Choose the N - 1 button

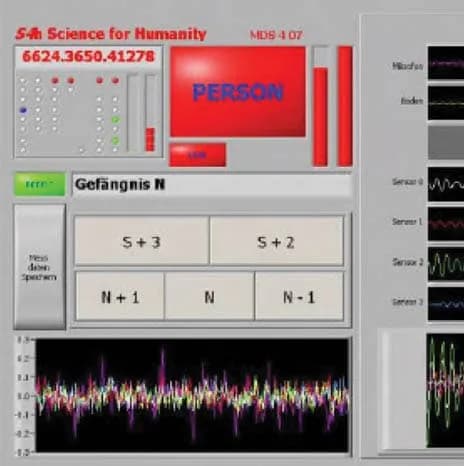299,296
